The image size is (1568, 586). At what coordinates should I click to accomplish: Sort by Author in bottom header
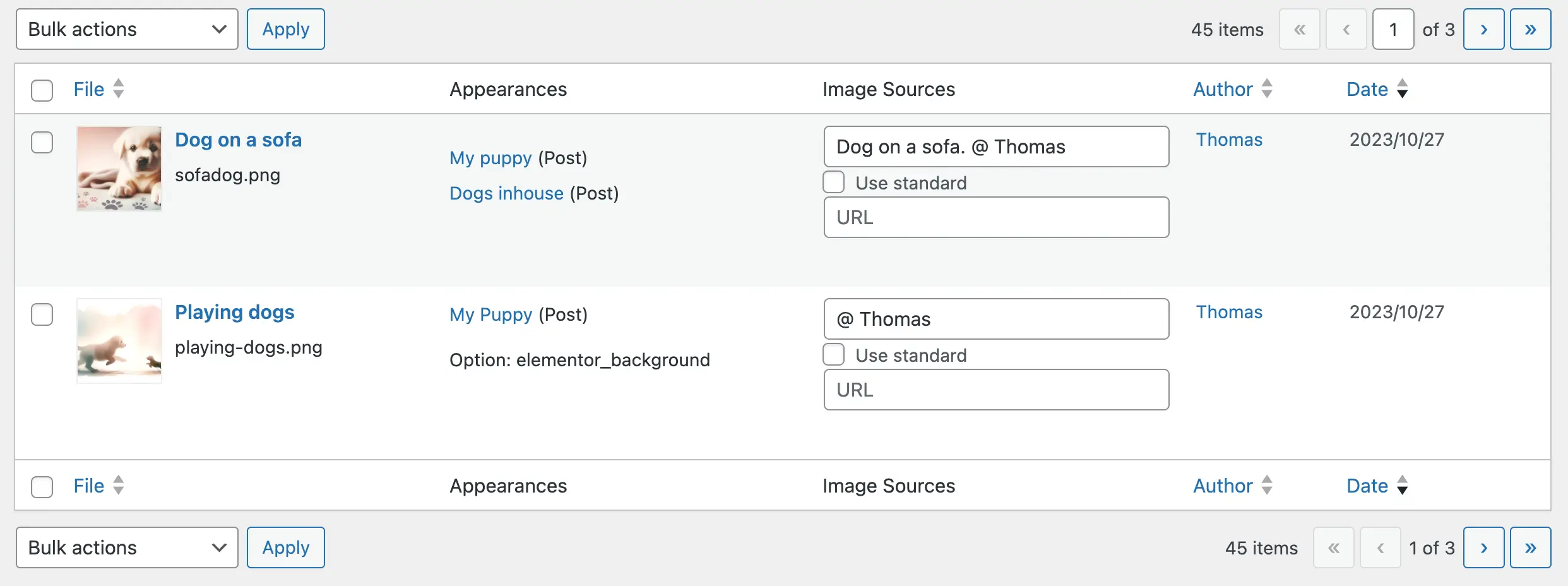tap(1222, 486)
